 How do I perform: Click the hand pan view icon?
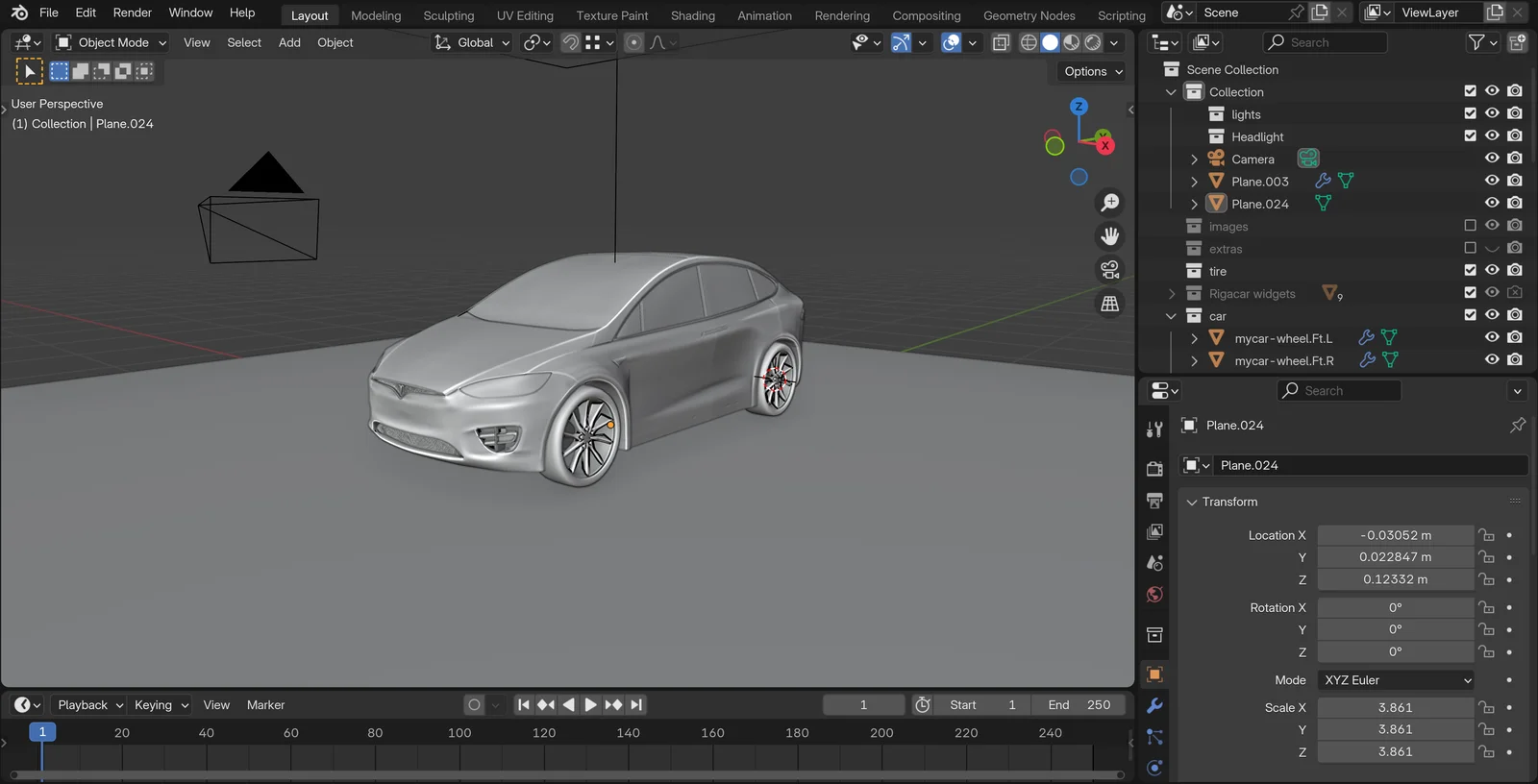pos(1110,236)
